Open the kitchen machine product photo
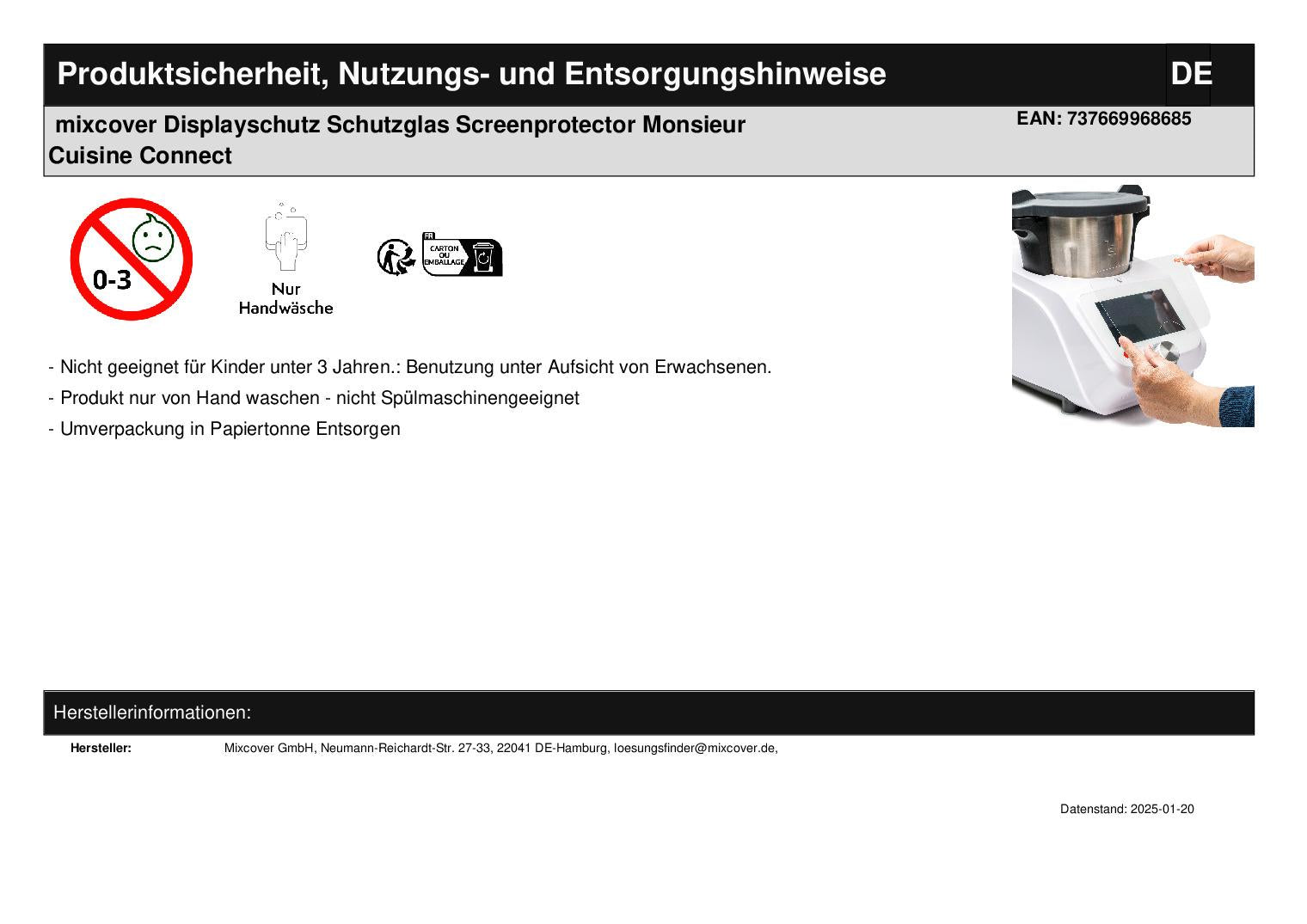Screen dimensions: 1307x924 (1132, 305)
